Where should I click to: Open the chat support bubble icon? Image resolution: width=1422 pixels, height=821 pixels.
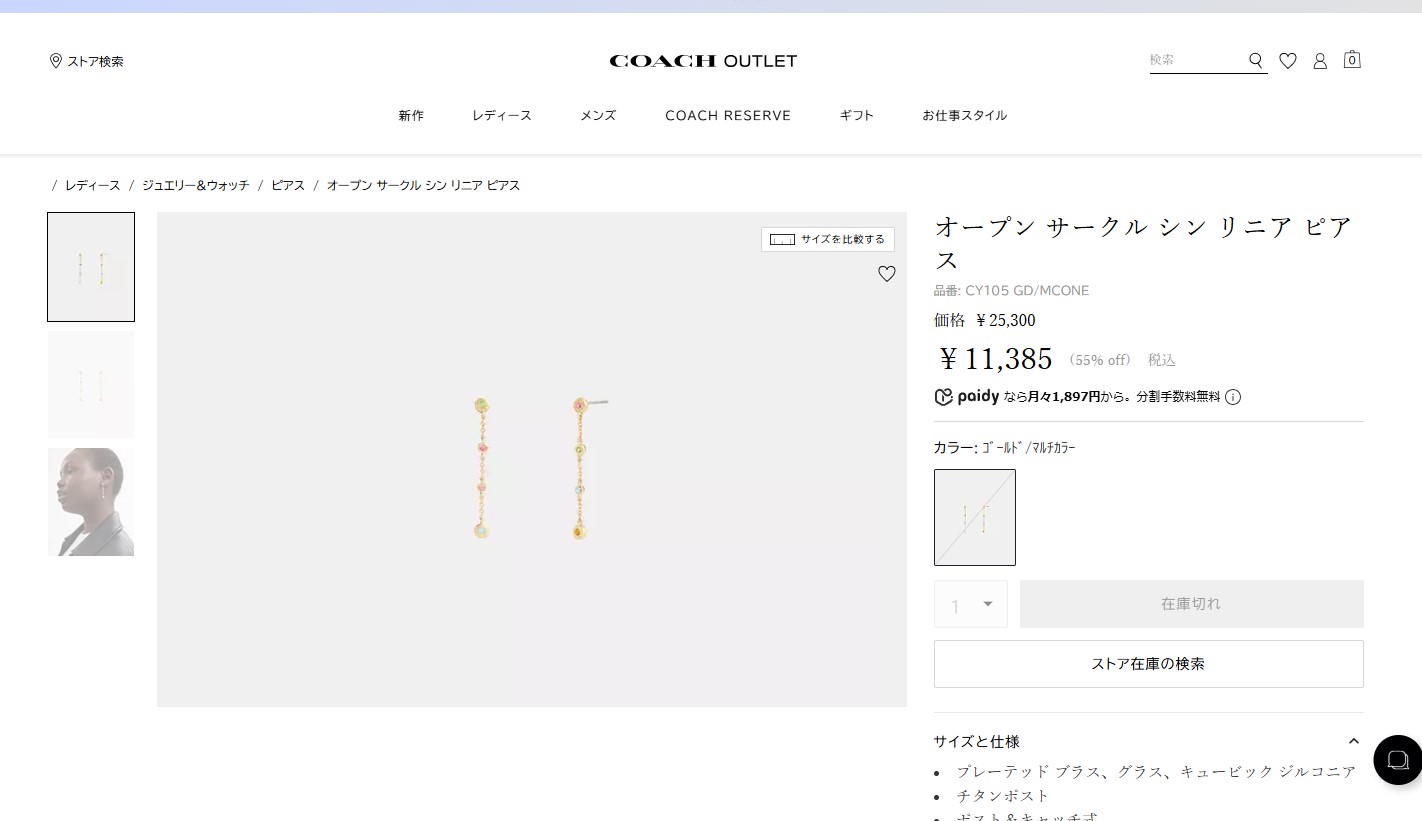[x=1397, y=760]
